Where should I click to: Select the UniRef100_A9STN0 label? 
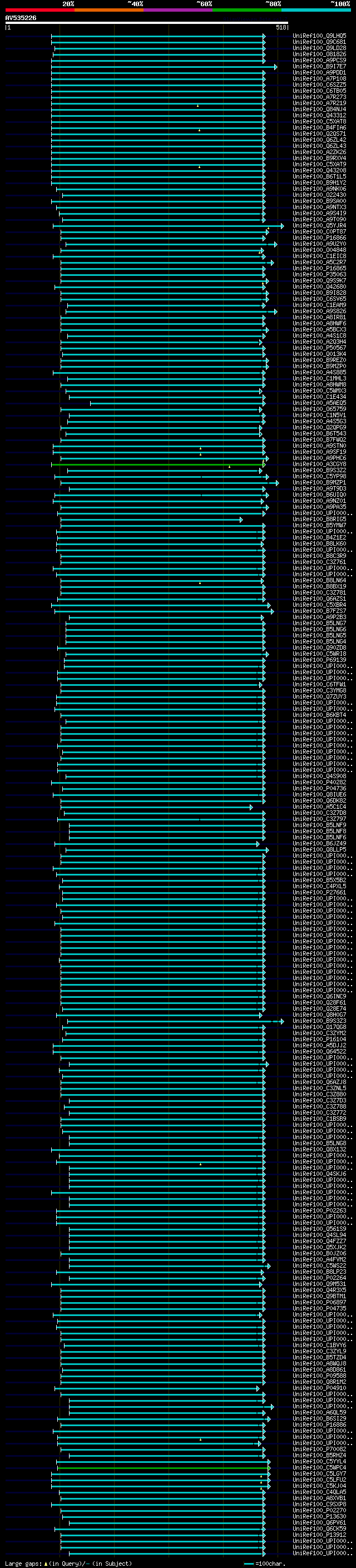[x=319, y=446]
